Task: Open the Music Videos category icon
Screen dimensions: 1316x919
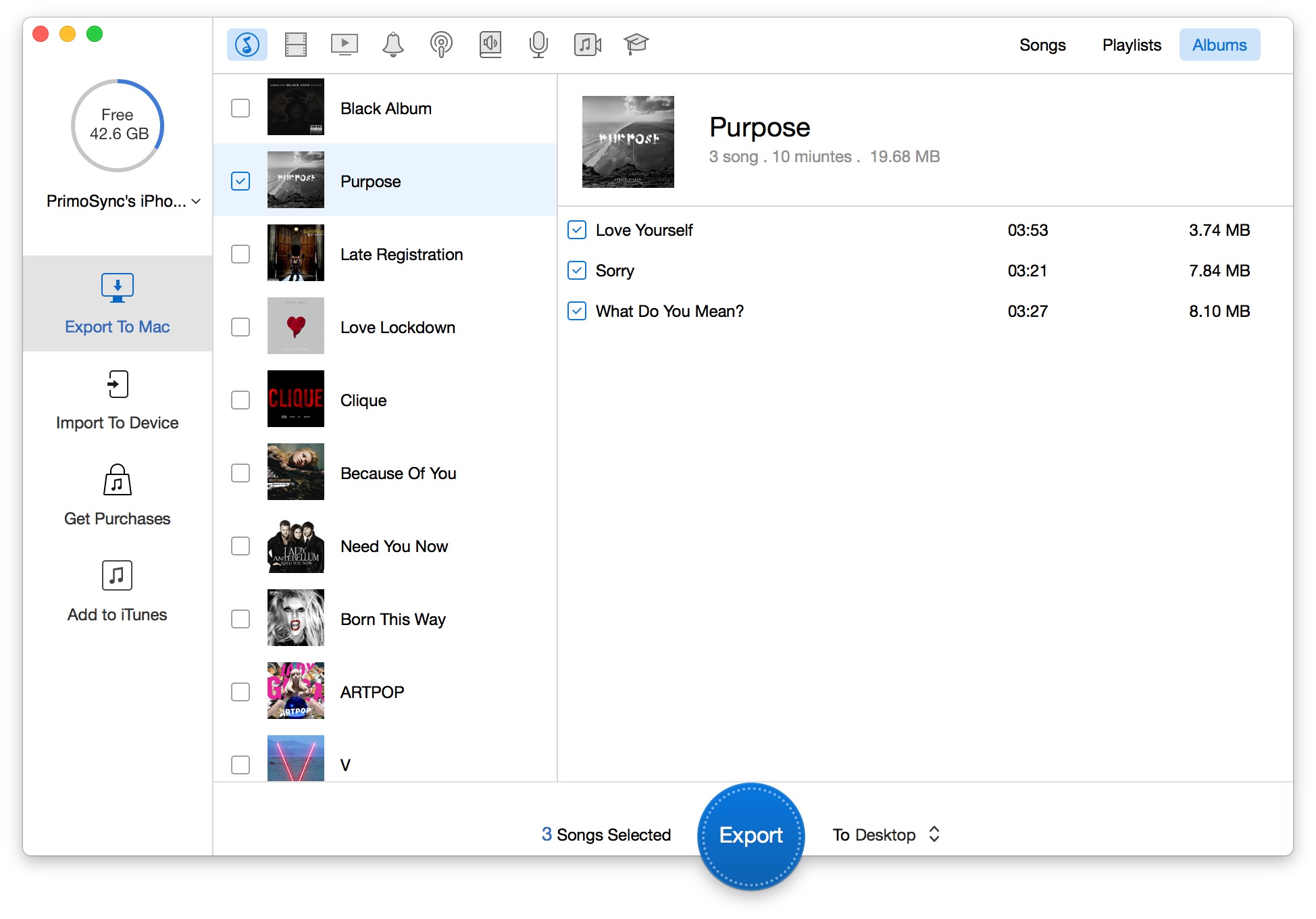Action: click(x=588, y=45)
